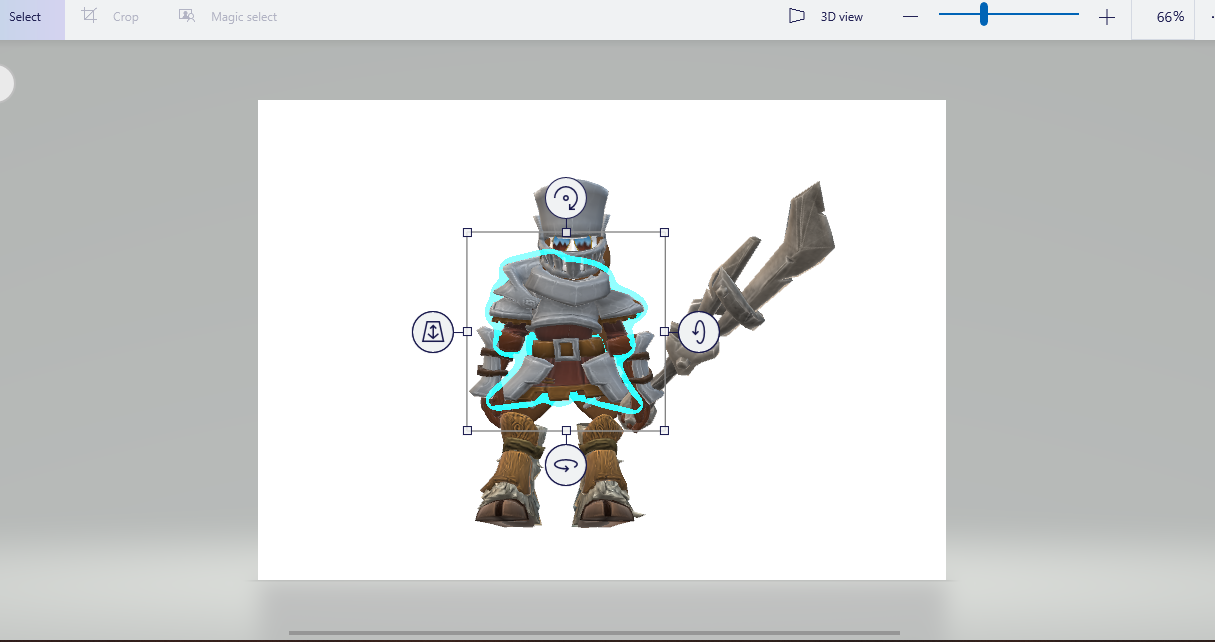Click the left-middle selection resize handle
The width and height of the screenshot is (1215, 642).
tap(467, 331)
